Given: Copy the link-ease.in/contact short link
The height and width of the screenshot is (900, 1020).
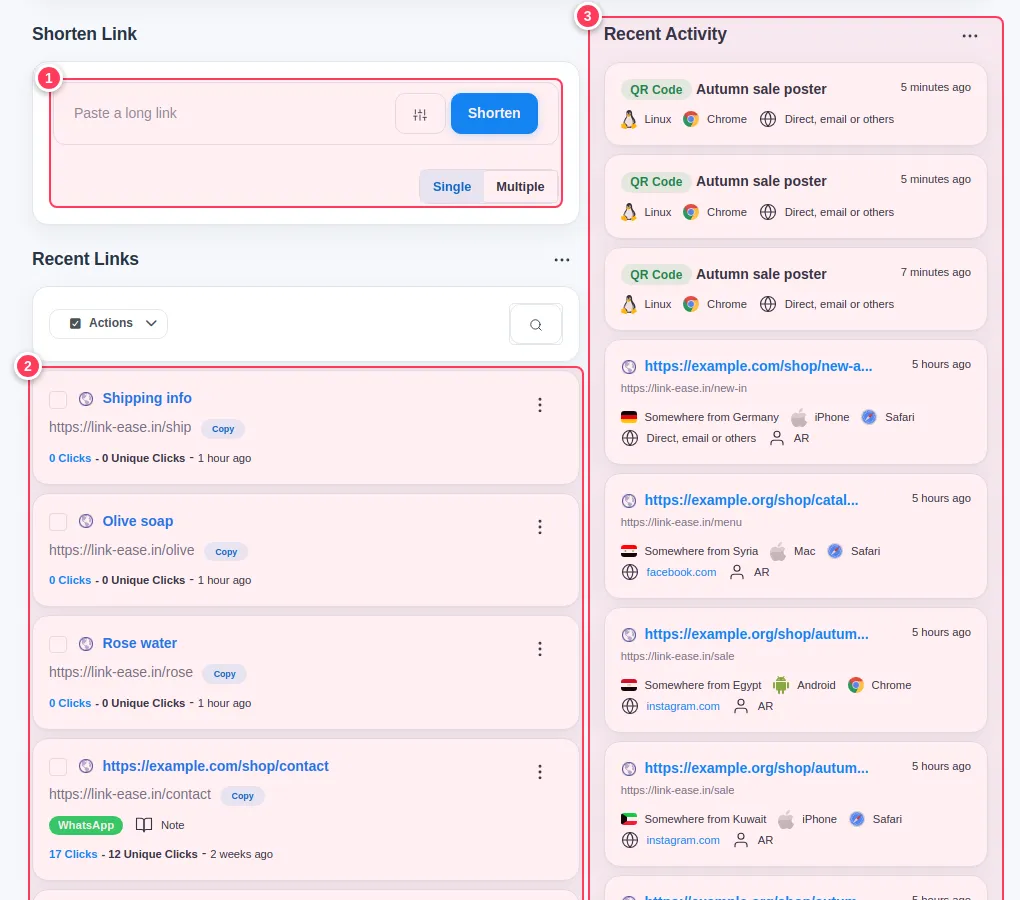Looking at the screenshot, I should [243, 795].
